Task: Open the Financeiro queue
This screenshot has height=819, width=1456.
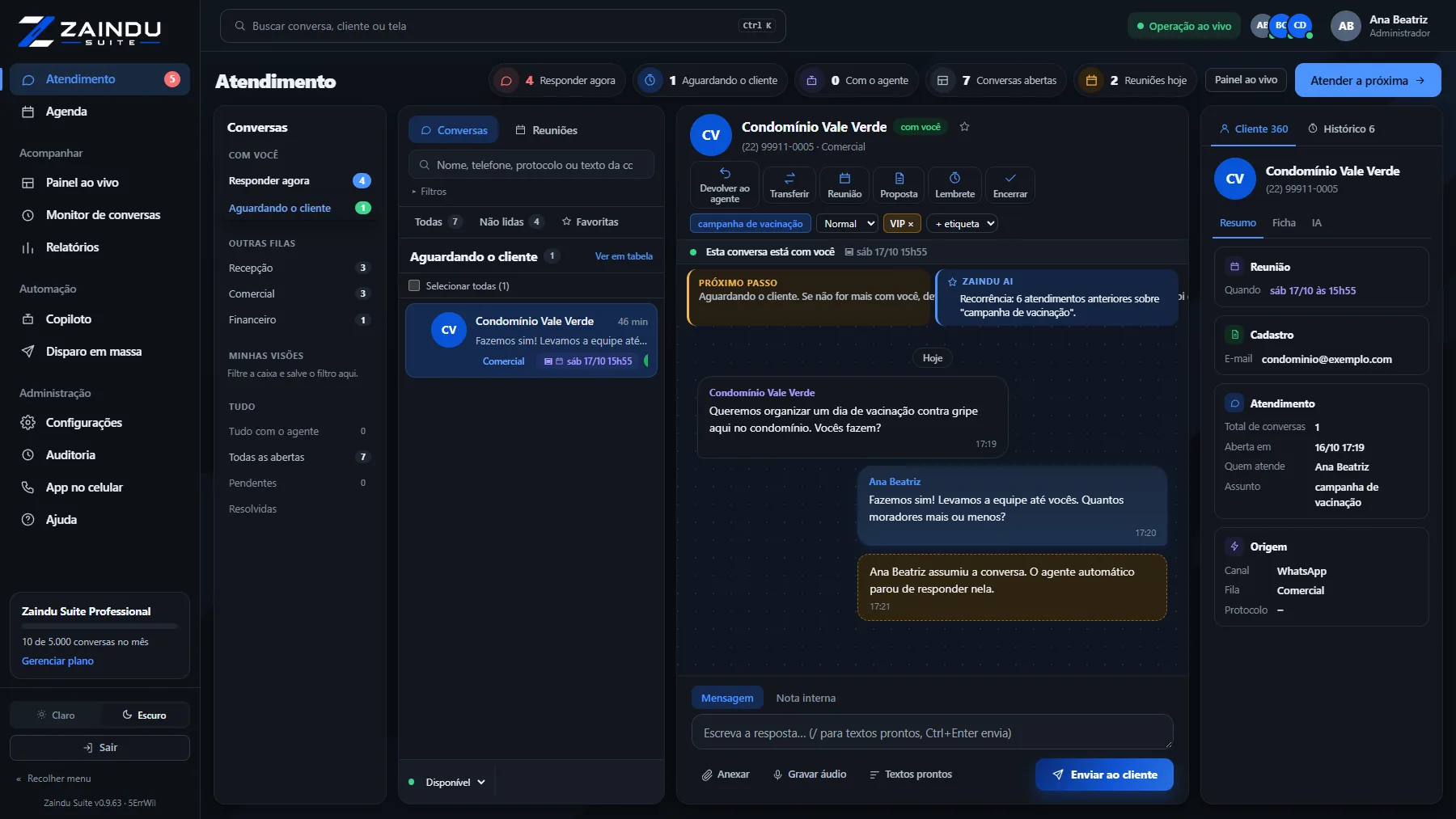Action: coord(298,319)
